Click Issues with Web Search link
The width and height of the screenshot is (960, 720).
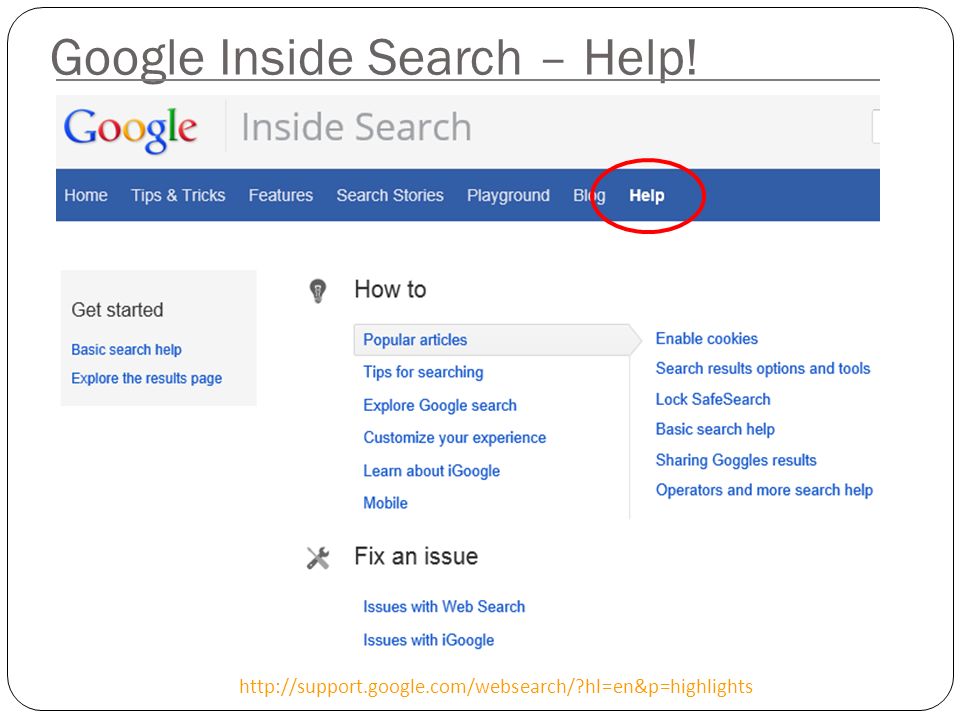[444, 607]
